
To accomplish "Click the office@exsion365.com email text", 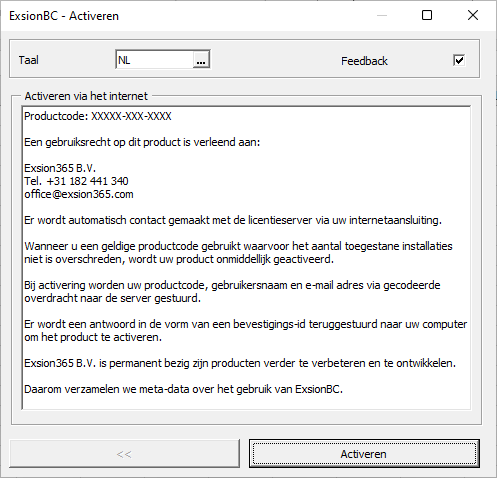I will [79, 194].
